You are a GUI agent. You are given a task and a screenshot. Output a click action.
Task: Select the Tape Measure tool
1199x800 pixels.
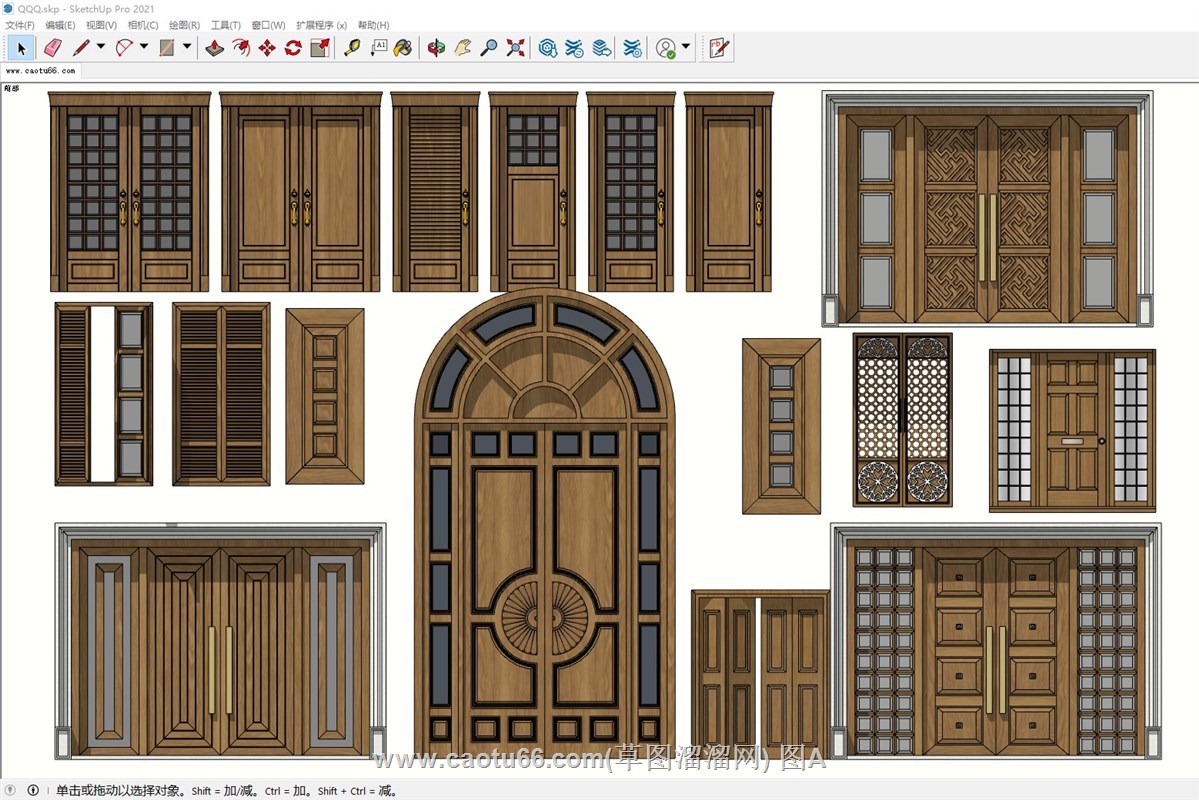point(352,47)
